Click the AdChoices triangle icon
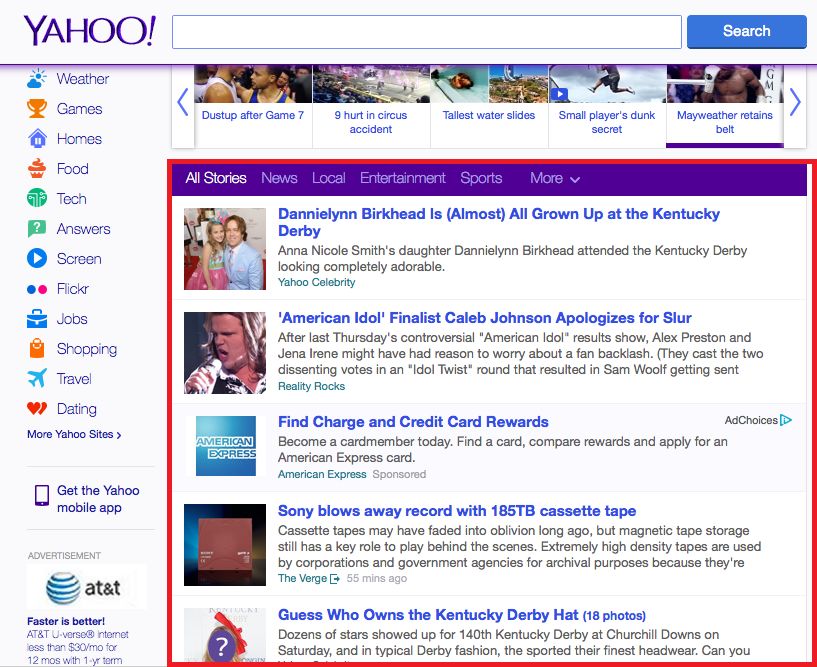 point(786,420)
